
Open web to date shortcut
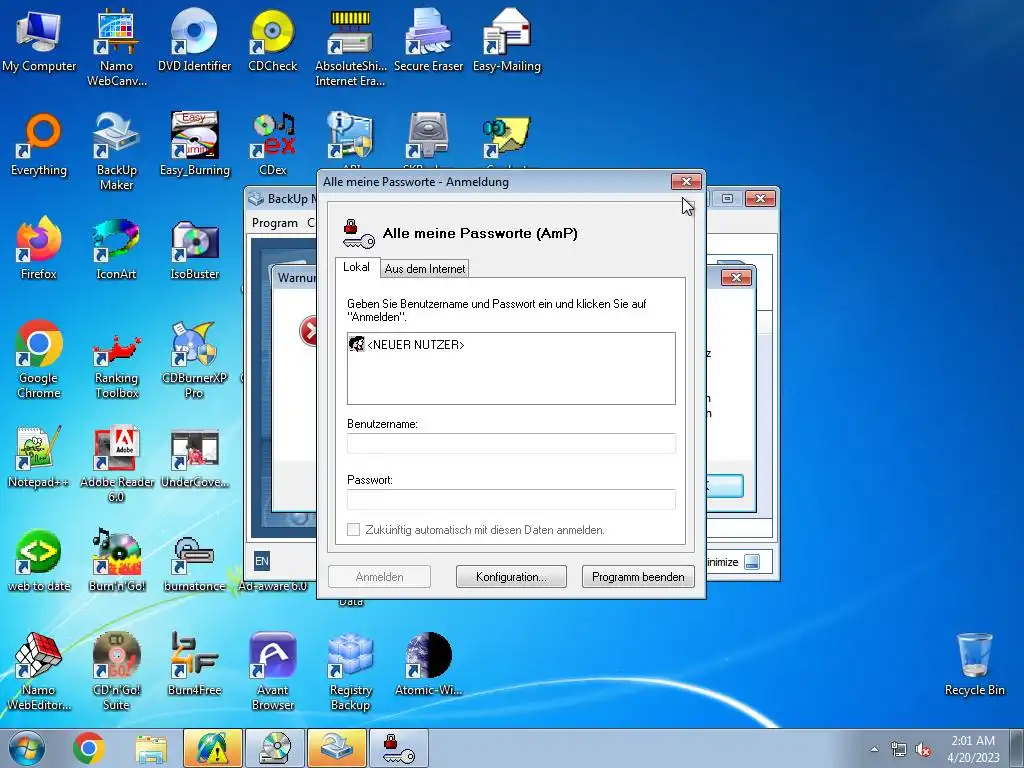coord(39,560)
